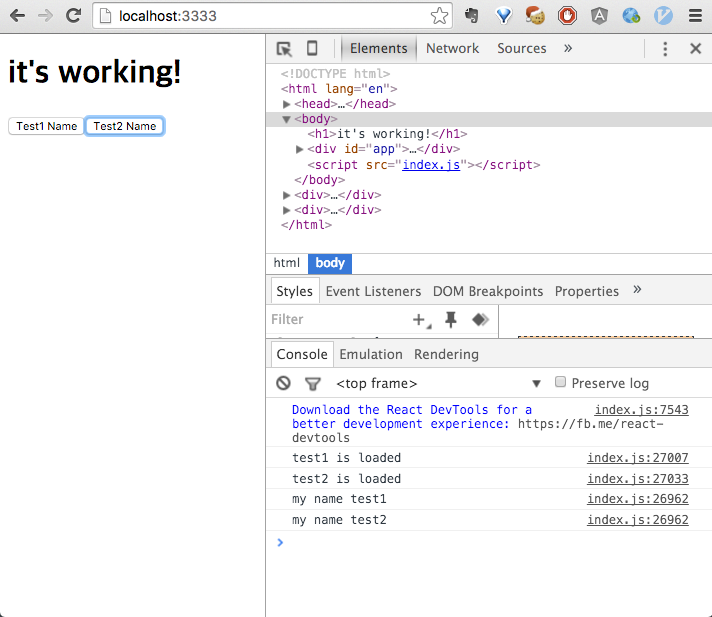Click the red stop-hand adblock extension

point(567,16)
